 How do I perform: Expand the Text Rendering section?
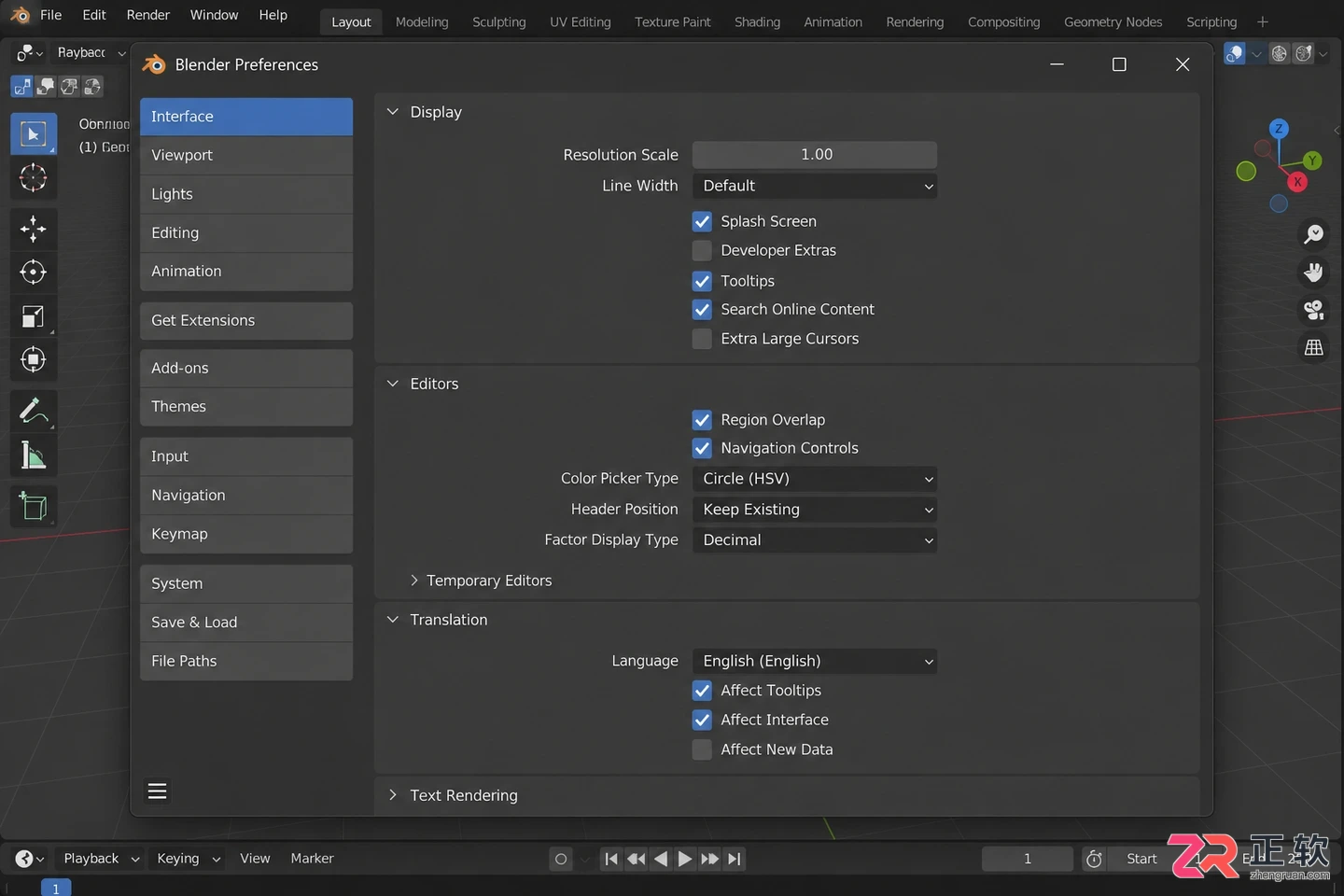(393, 795)
